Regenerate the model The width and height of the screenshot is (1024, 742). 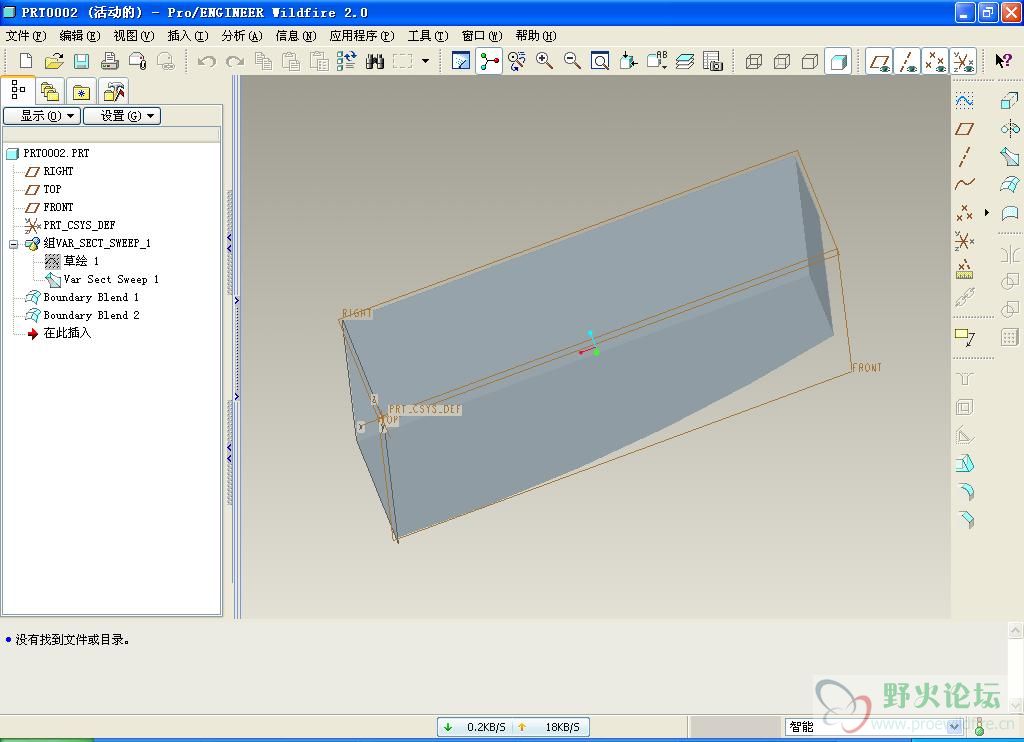coord(347,61)
